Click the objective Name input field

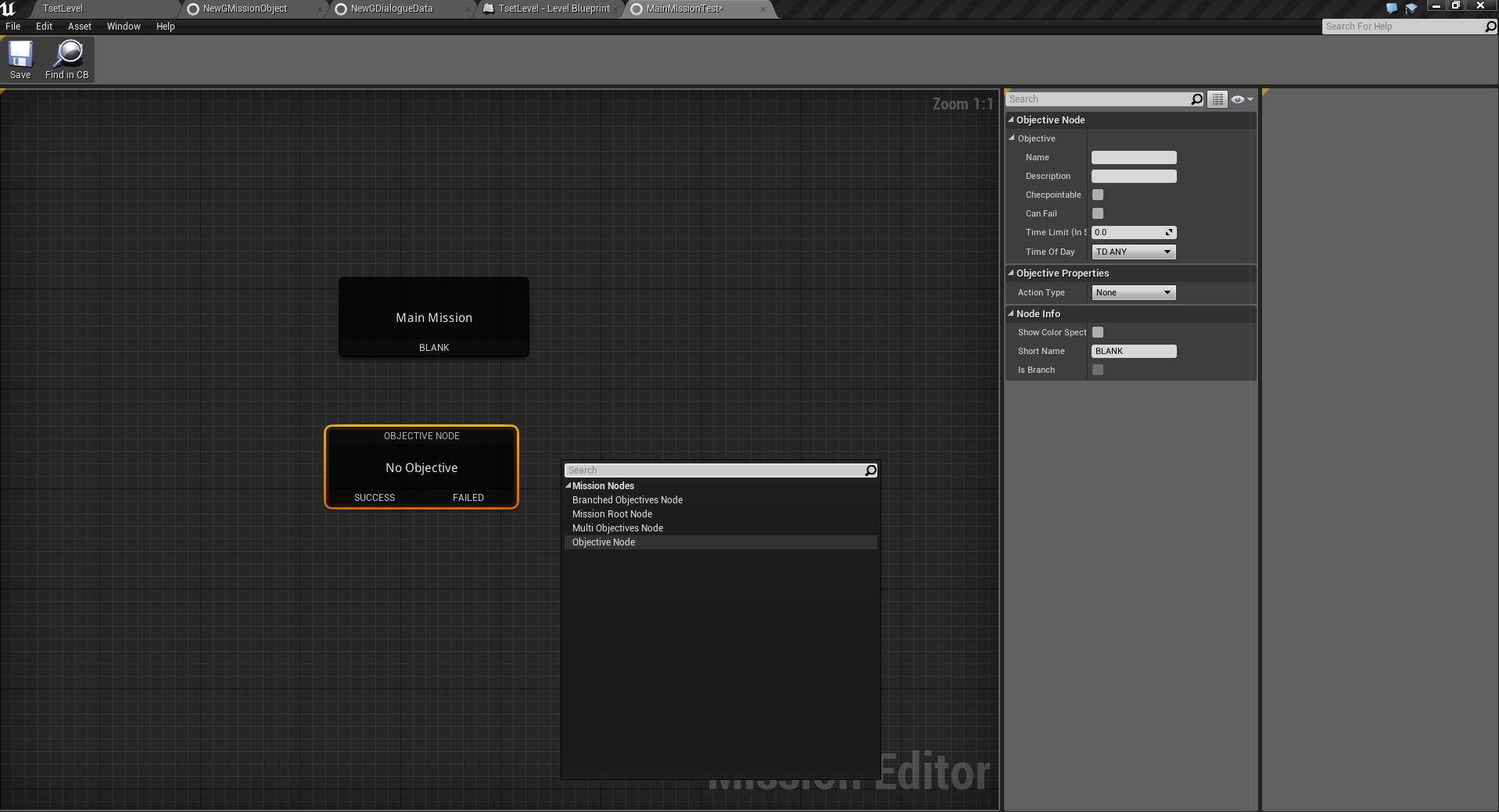click(x=1134, y=157)
